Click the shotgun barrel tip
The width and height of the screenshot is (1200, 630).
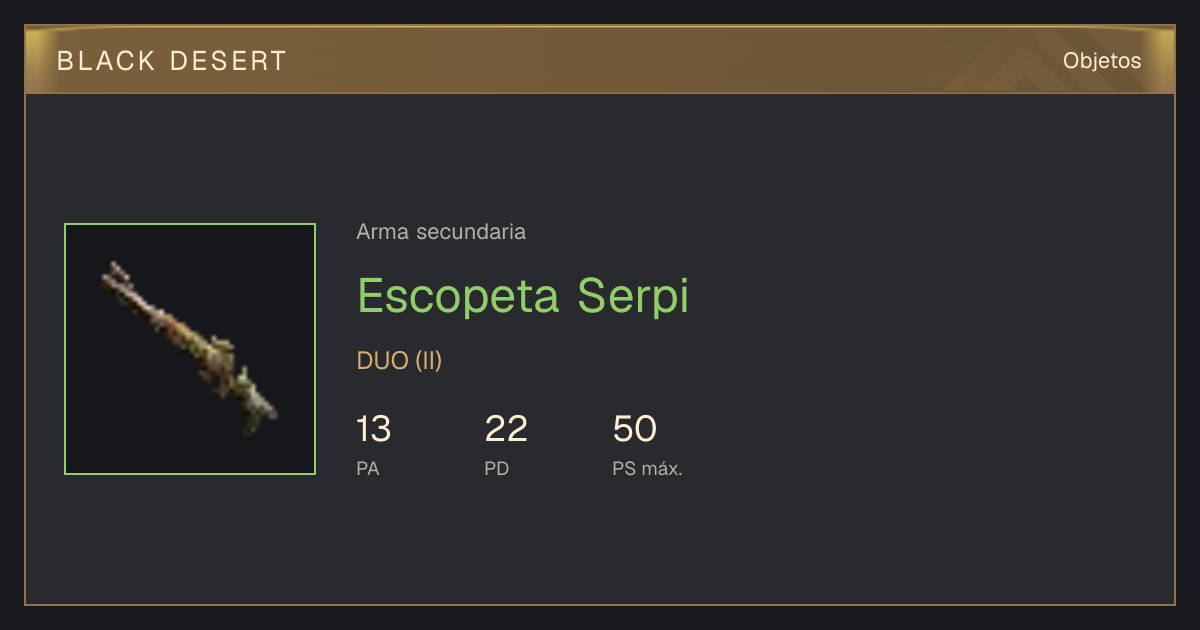pos(115,274)
